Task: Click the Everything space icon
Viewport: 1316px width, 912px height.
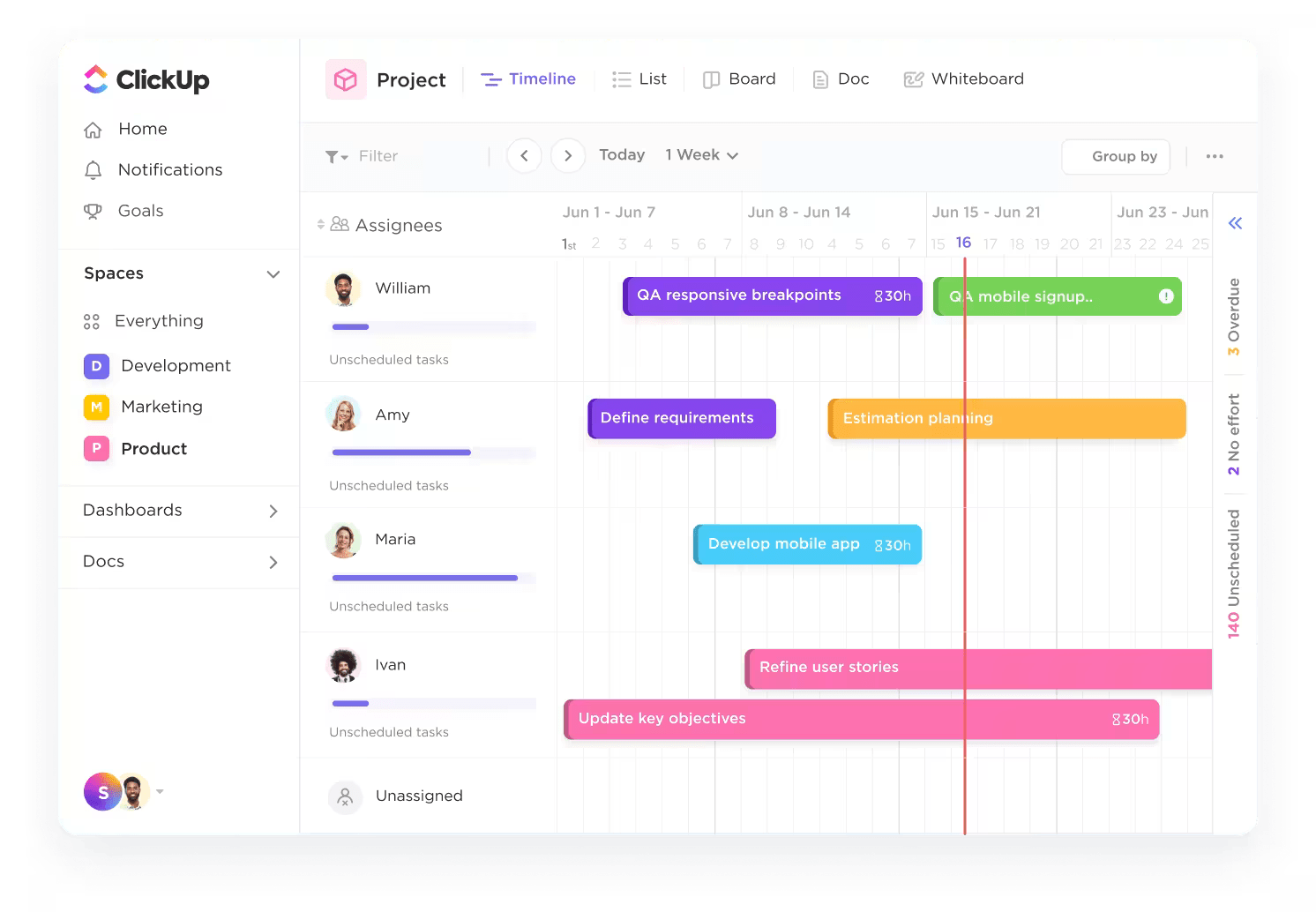Action: point(94,321)
